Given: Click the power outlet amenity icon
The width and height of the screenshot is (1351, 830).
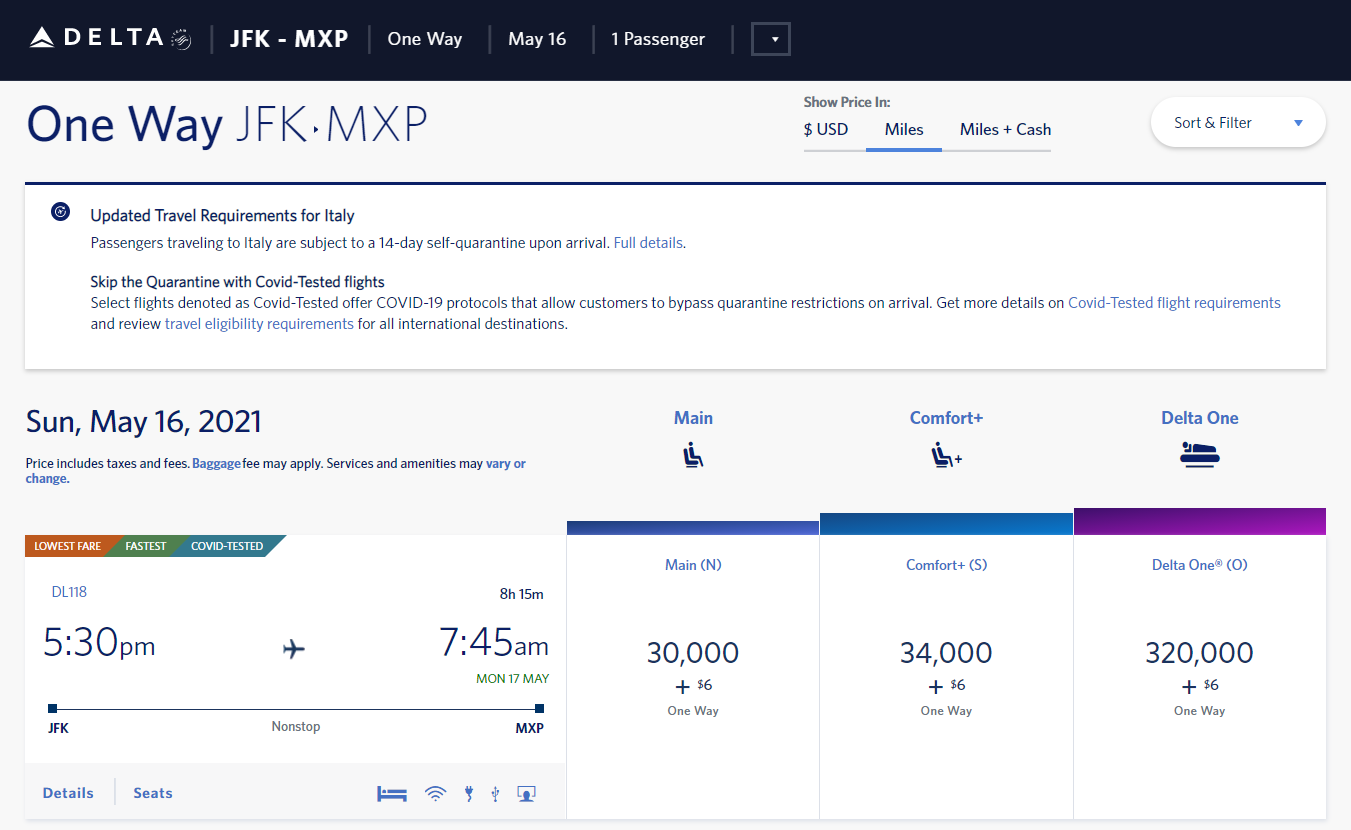Looking at the screenshot, I should 468,793.
